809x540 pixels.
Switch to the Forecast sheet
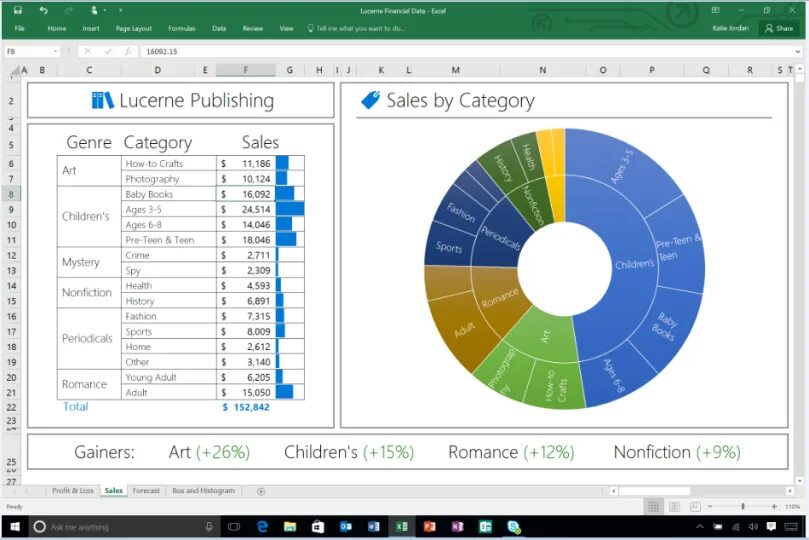[x=146, y=490]
